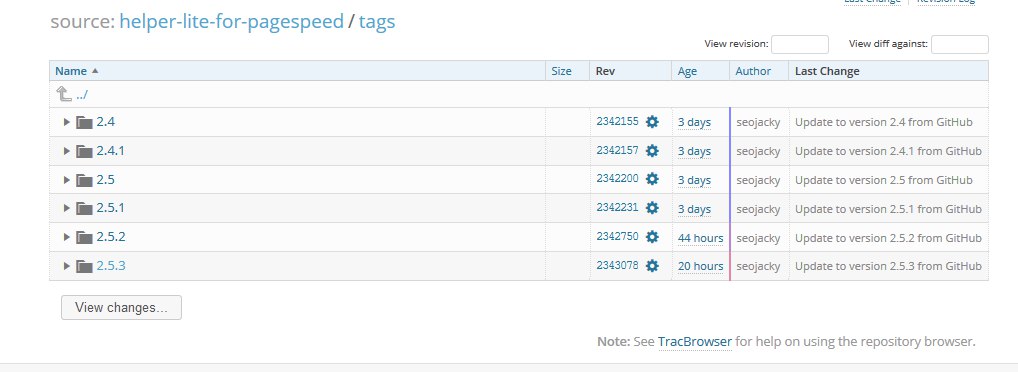Viewport: 1018px width, 372px height.
Task: Click the 3 days age in 2.5 row
Action: click(x=694, y=180)
